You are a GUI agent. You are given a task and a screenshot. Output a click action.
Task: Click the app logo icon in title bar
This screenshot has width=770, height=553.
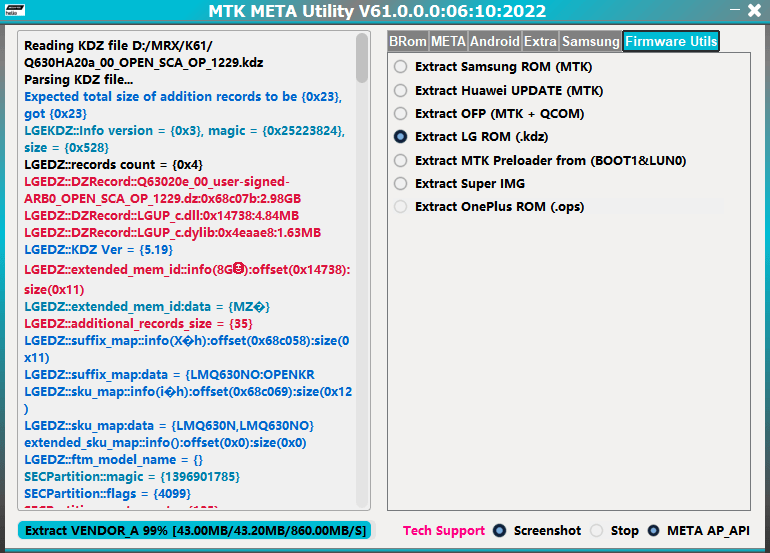click(x=15, y=10)
